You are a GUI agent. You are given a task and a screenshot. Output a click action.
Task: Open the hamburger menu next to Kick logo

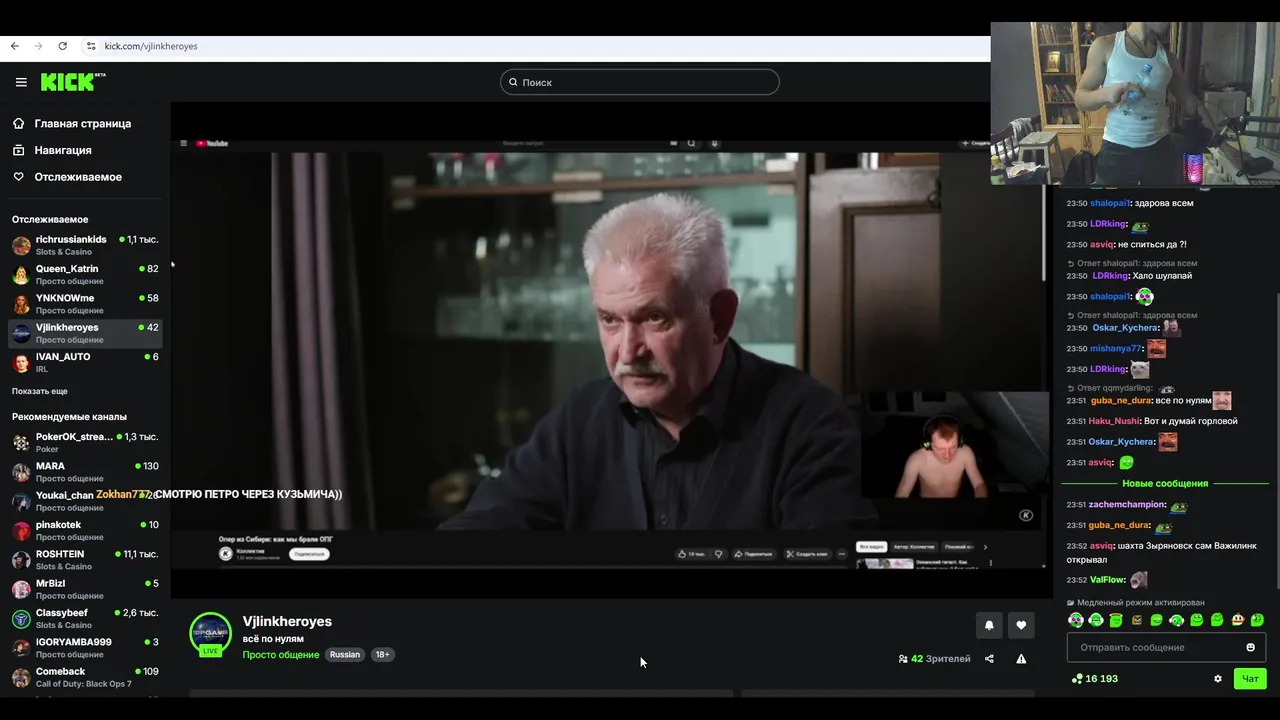point(21,82)
